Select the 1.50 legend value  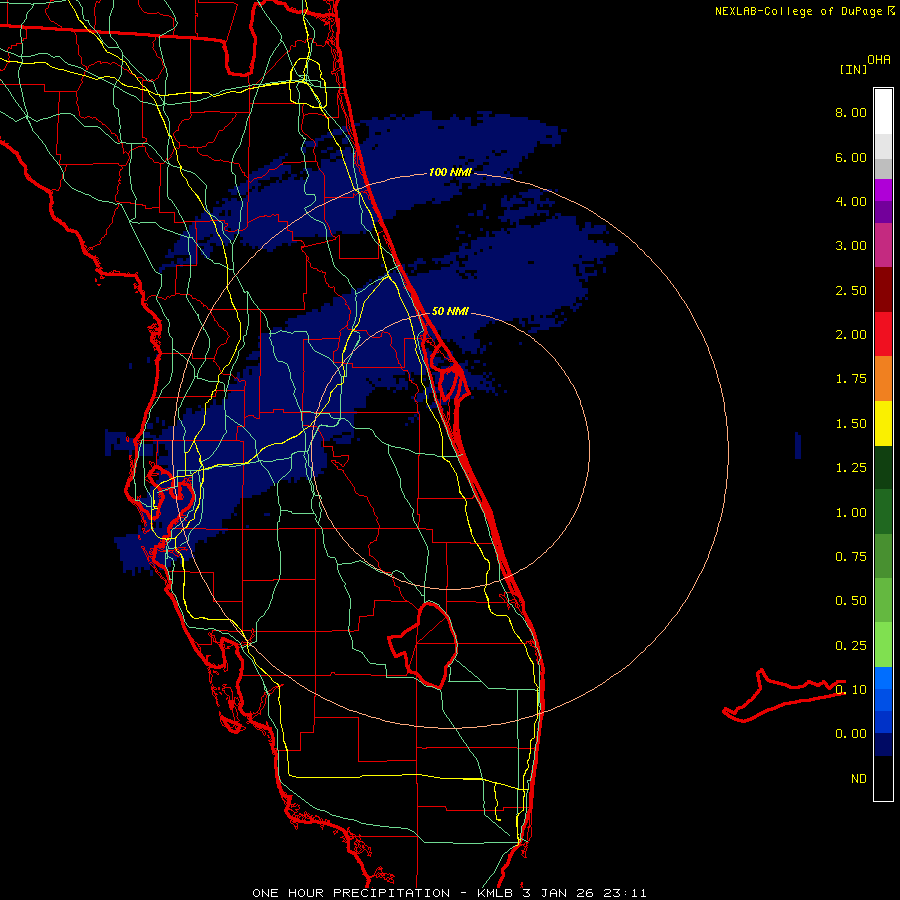(x=851, y=424)
